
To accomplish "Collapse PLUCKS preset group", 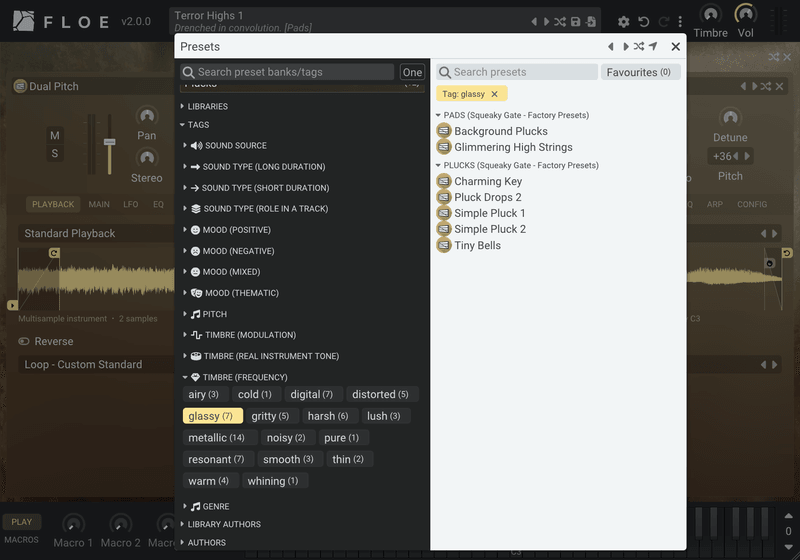I will pos(517,165).
